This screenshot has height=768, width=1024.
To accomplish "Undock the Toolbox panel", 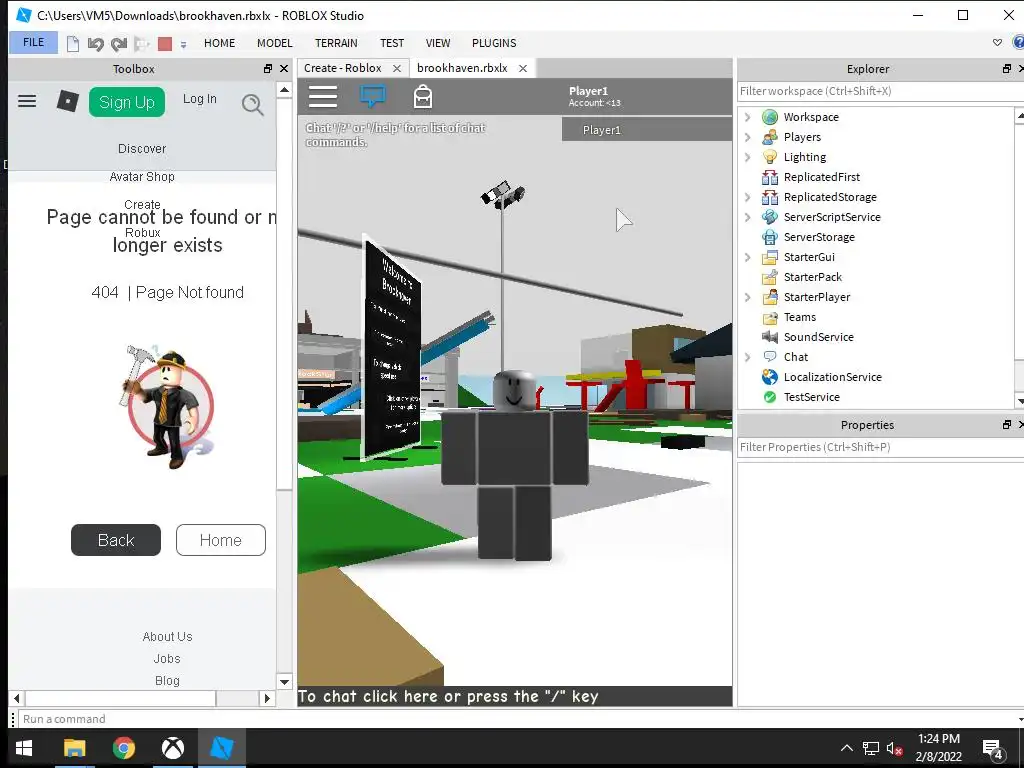I will 268,69.
